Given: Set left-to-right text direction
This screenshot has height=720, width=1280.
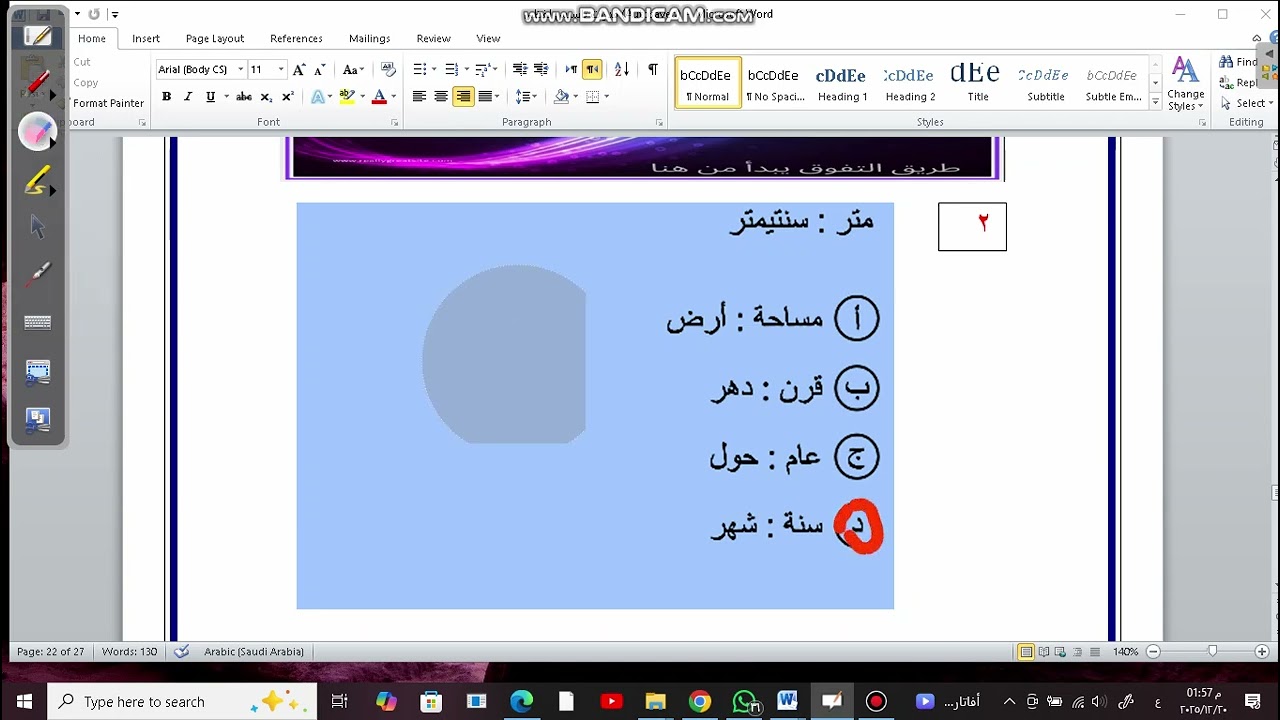Looking at the screenshot, I should pos(571,69).
